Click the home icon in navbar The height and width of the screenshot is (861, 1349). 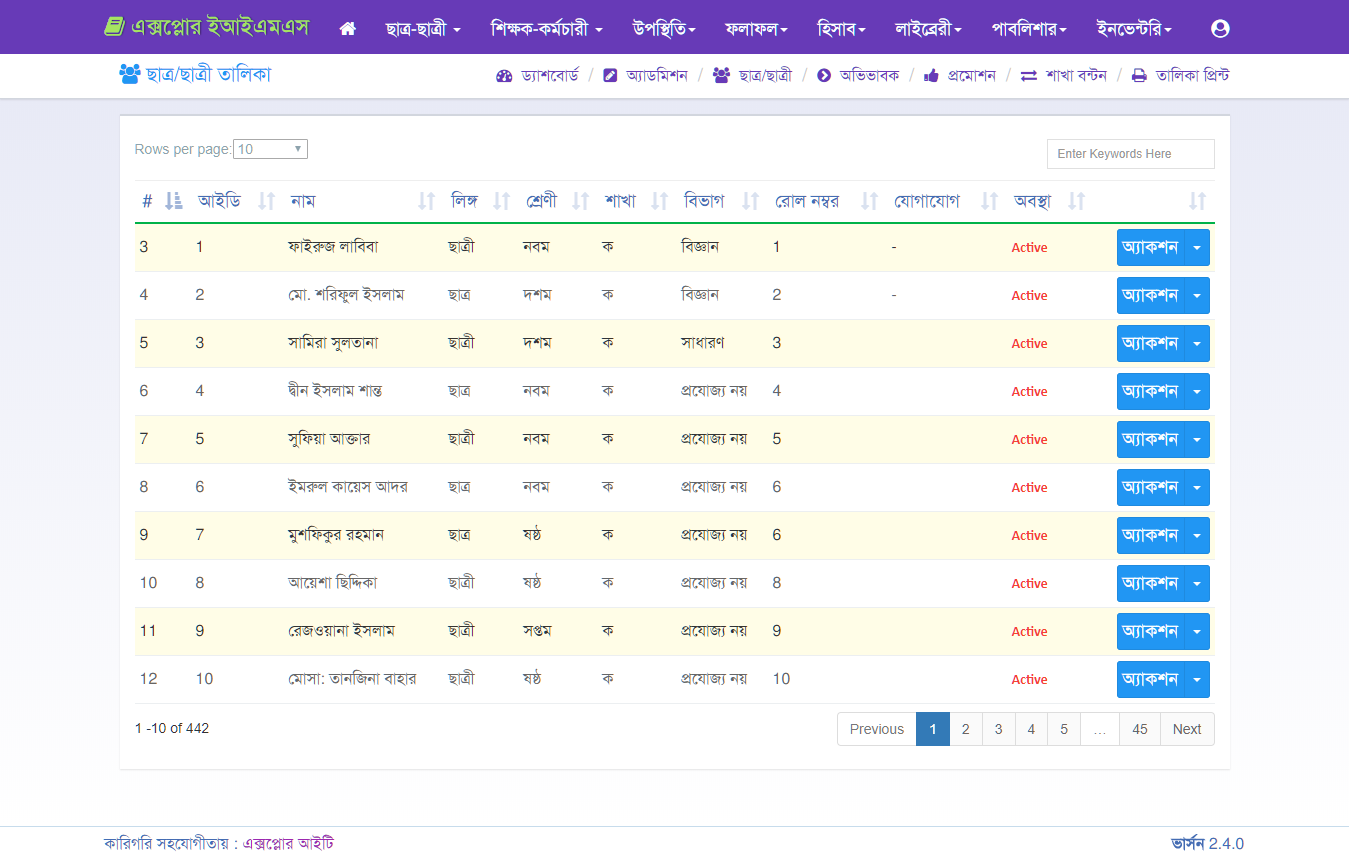[x=348, y=29]
